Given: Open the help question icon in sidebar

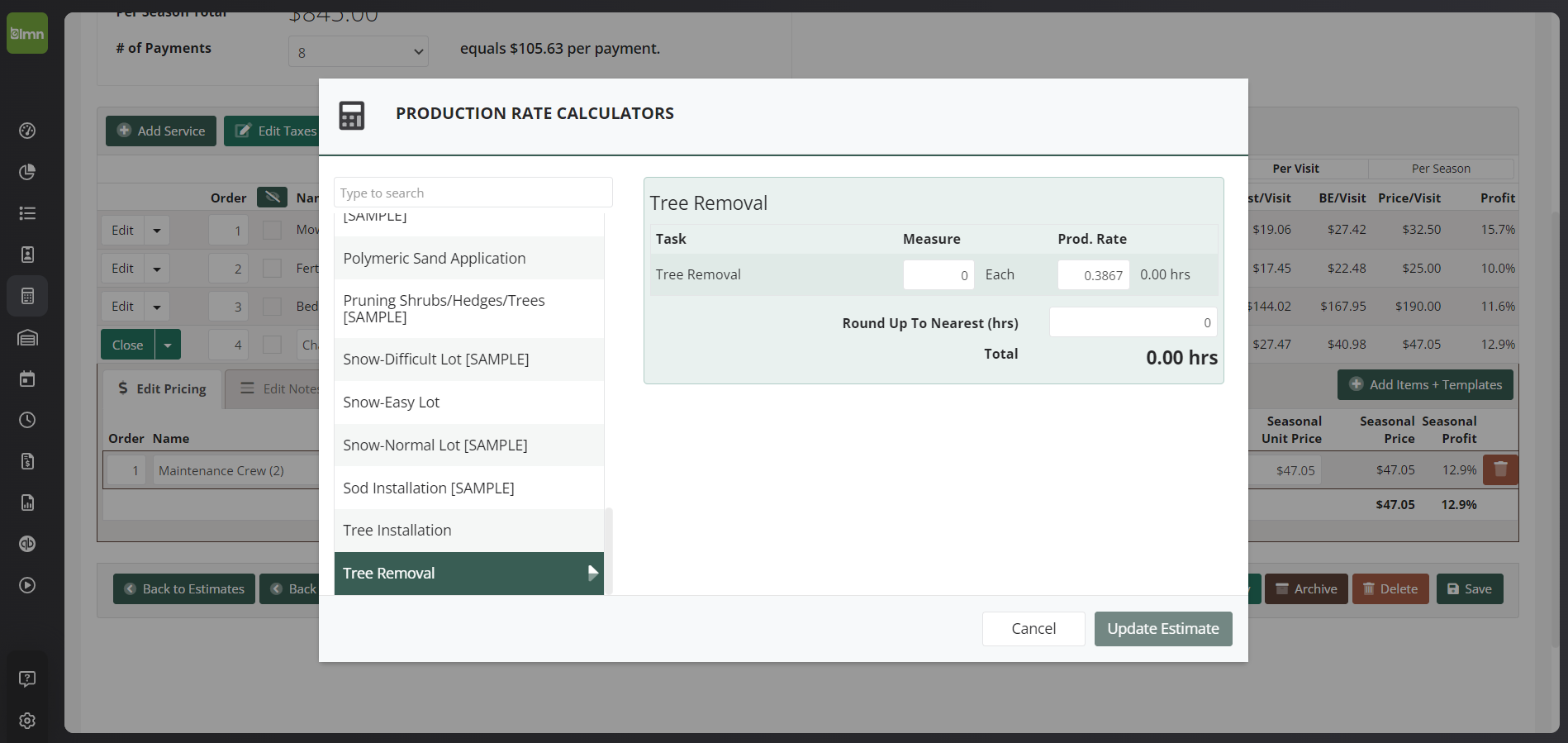Looking at the screenshot, I should pos(27,679).
